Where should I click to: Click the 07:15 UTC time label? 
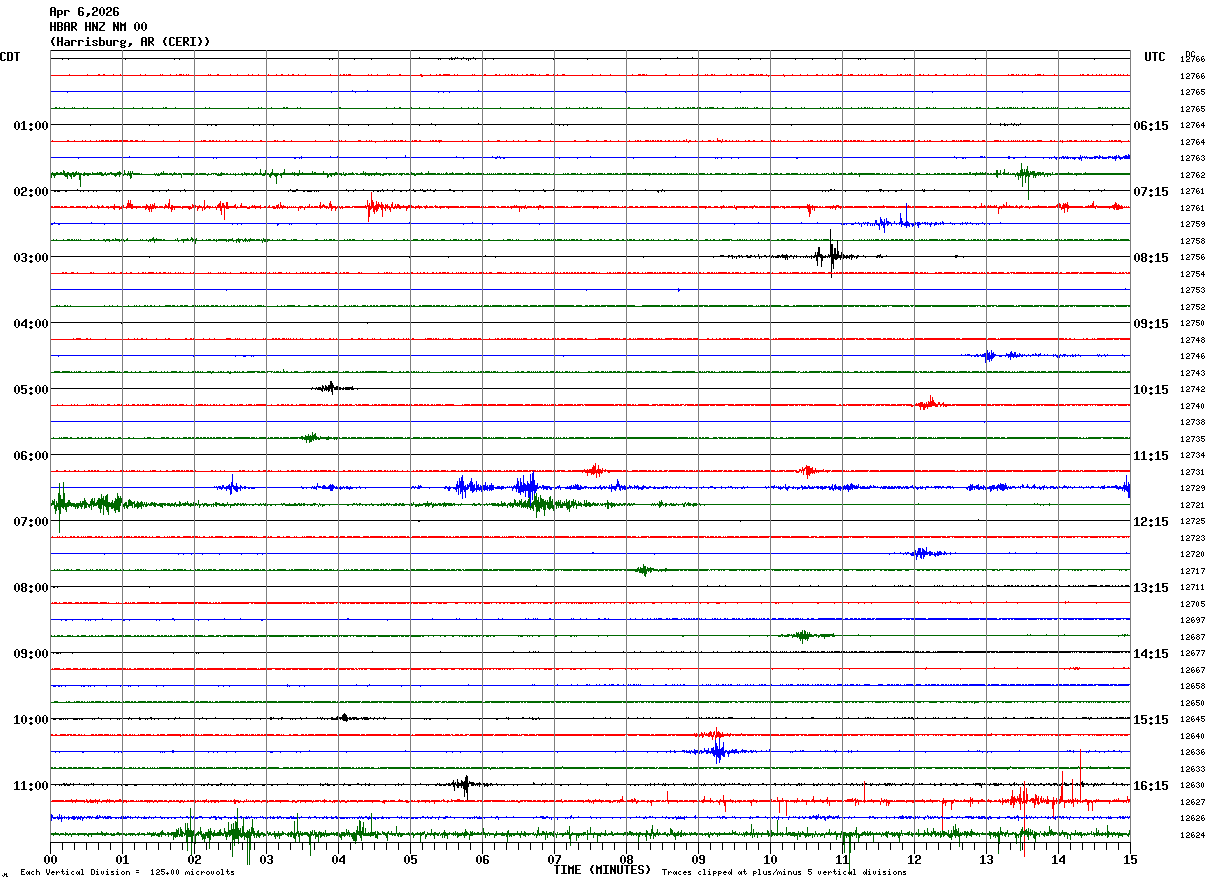pyautogui.click(x=1150, y=192)
